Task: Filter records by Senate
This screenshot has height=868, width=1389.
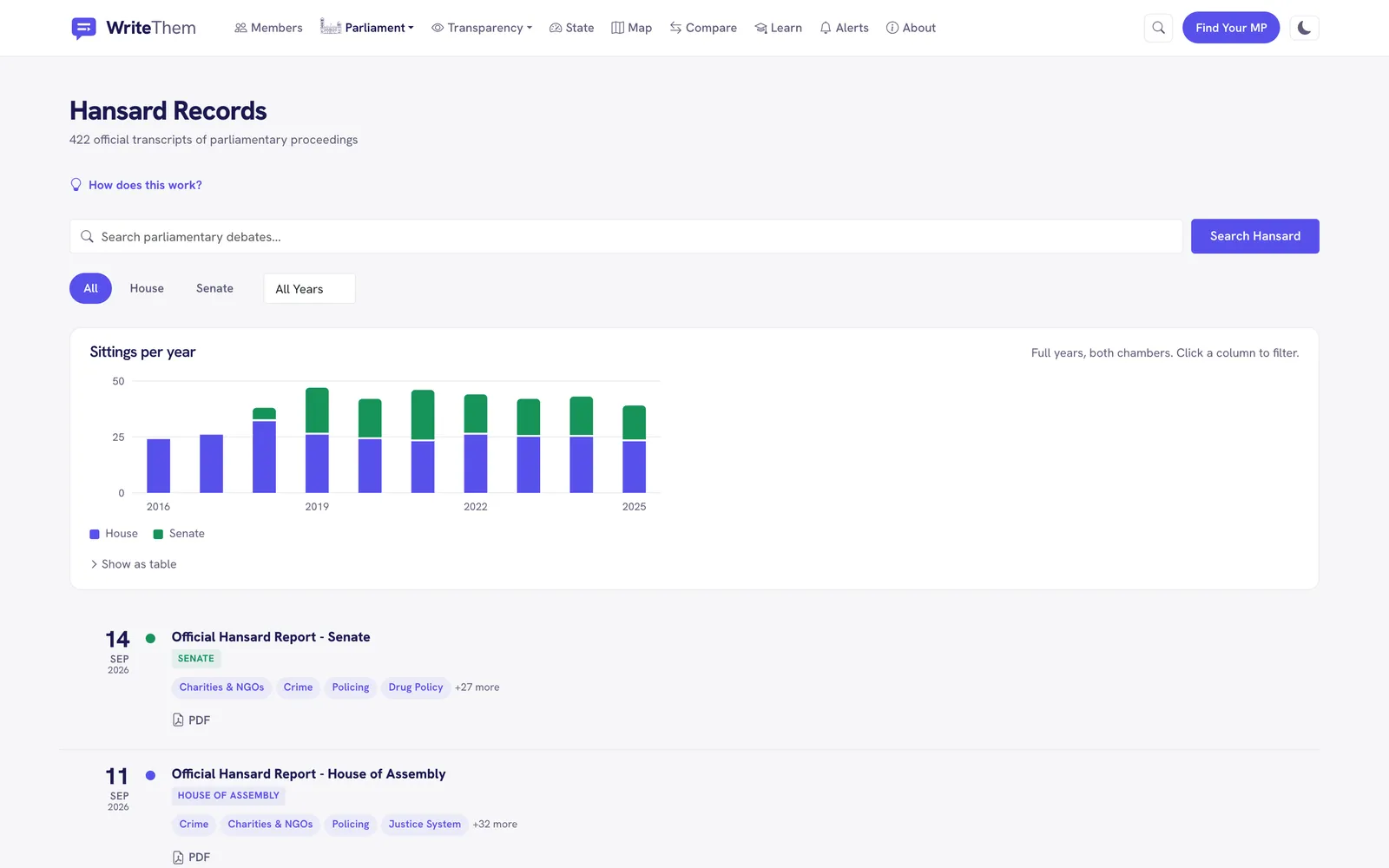Action: click(x=214, y=288)
